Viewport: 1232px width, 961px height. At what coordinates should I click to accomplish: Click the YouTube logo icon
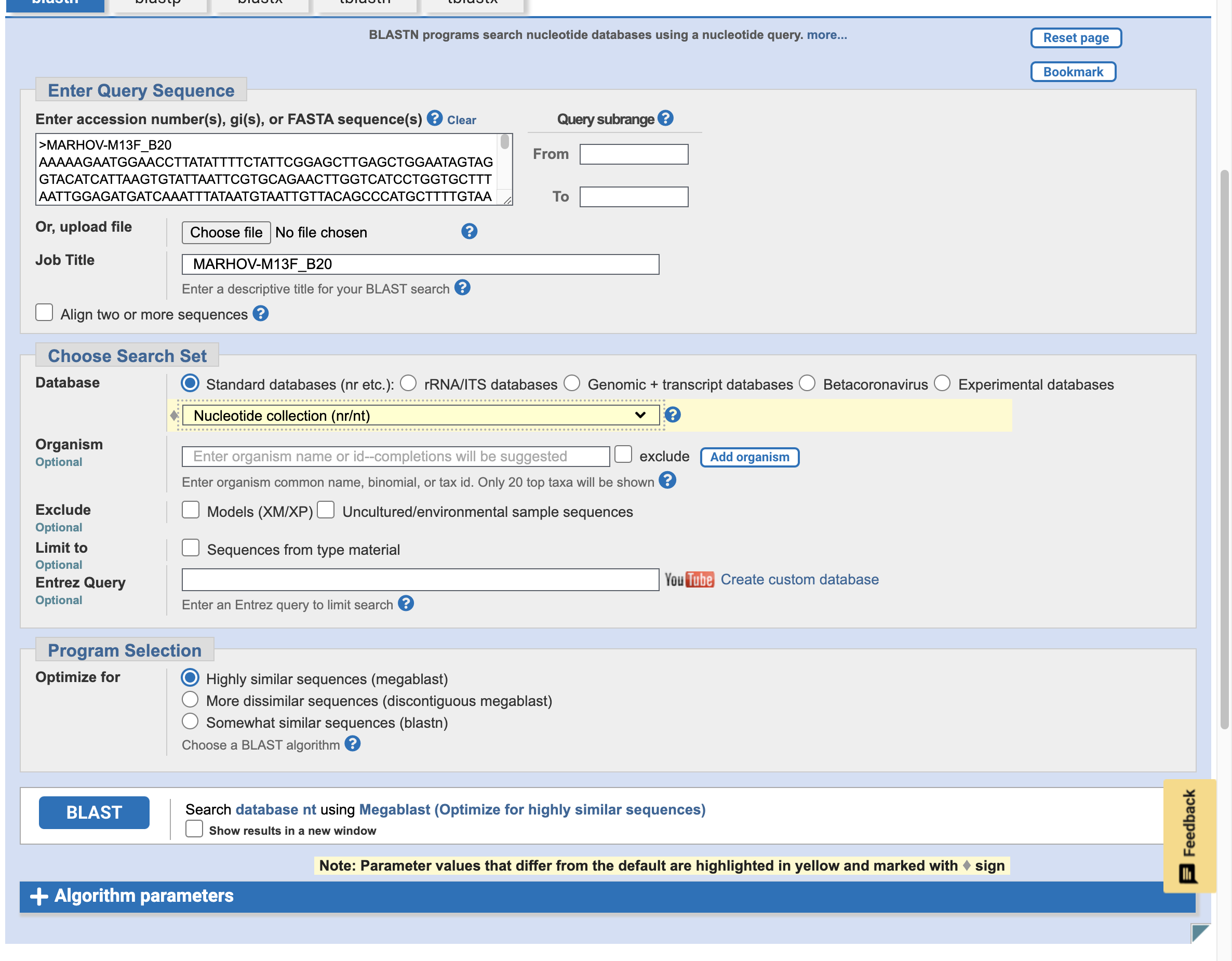pos(689,580)
